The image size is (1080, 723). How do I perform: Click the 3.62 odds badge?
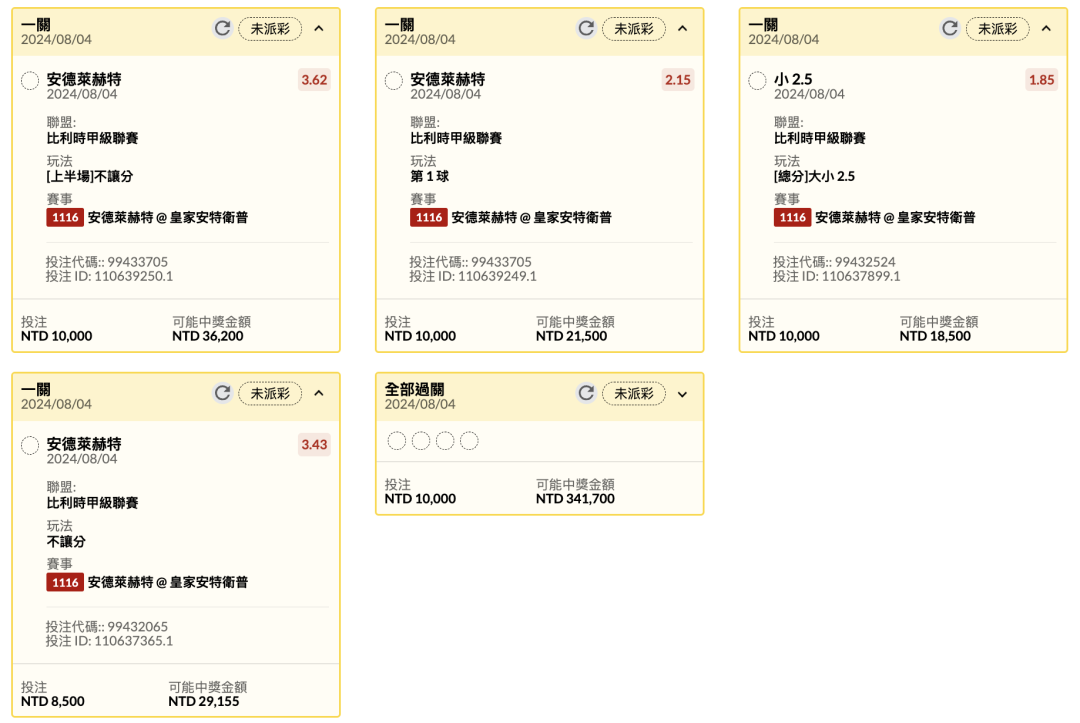pyautogui.click(x=314, y=80)
